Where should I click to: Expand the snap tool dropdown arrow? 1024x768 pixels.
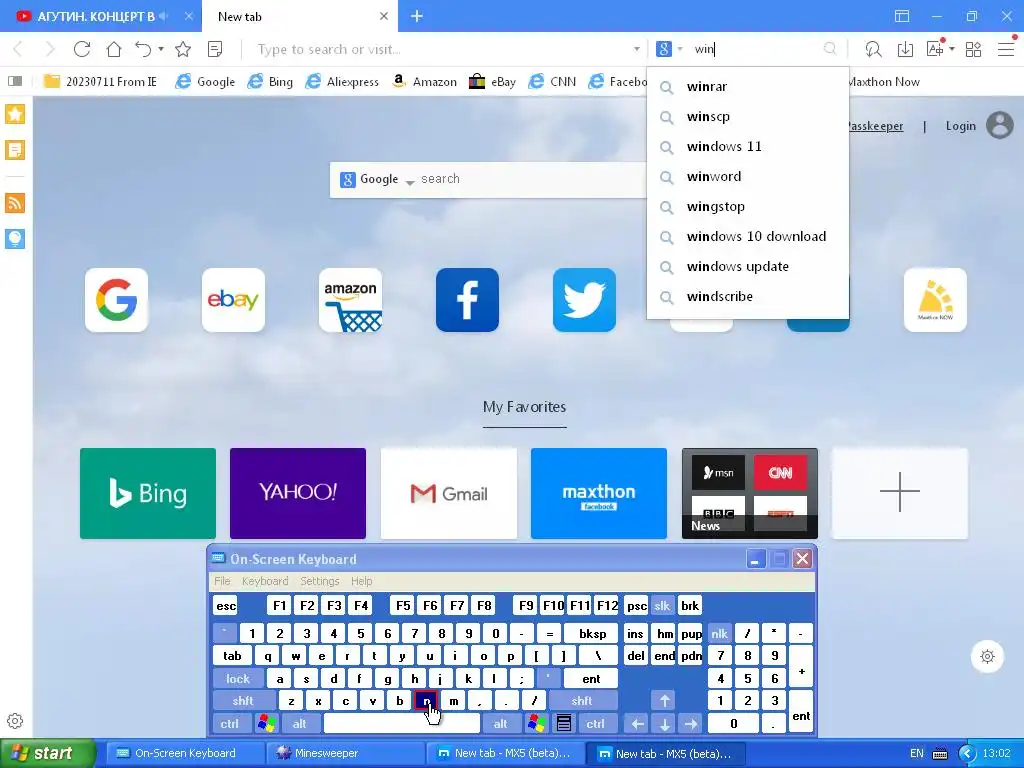pos(952,49)
